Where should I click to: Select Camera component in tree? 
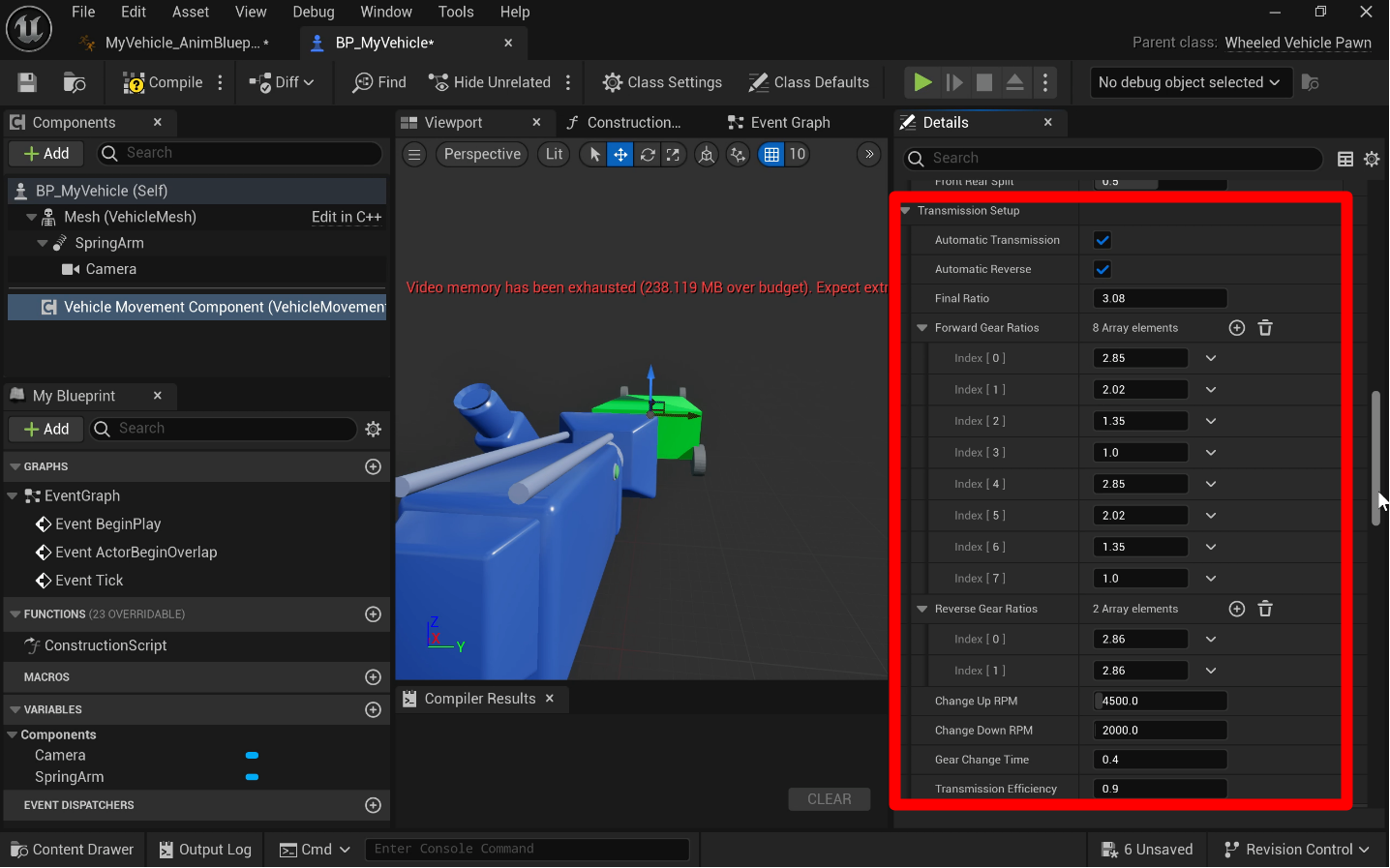100,269
